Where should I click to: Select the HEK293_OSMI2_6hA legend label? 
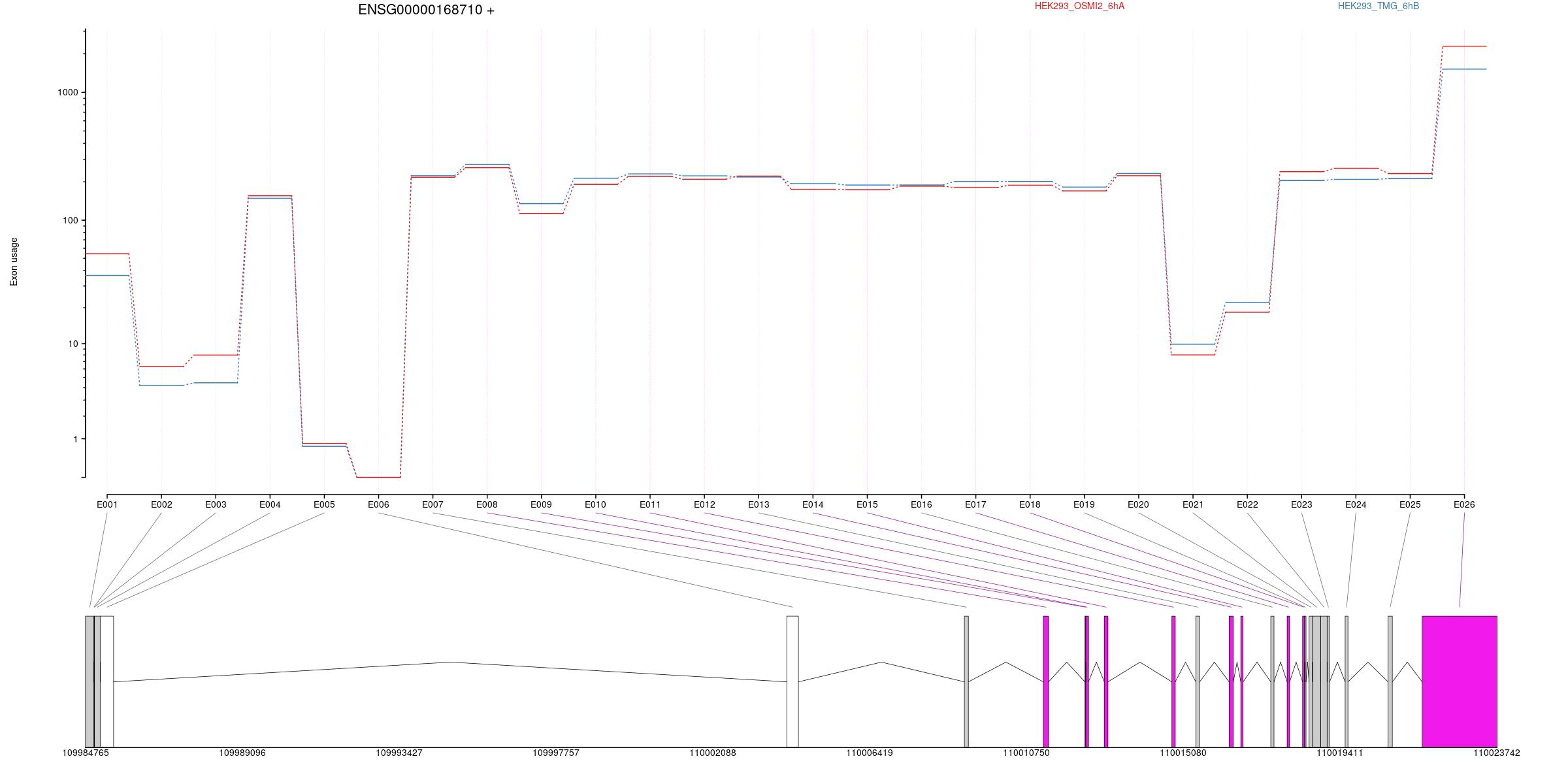(1079, 6)
